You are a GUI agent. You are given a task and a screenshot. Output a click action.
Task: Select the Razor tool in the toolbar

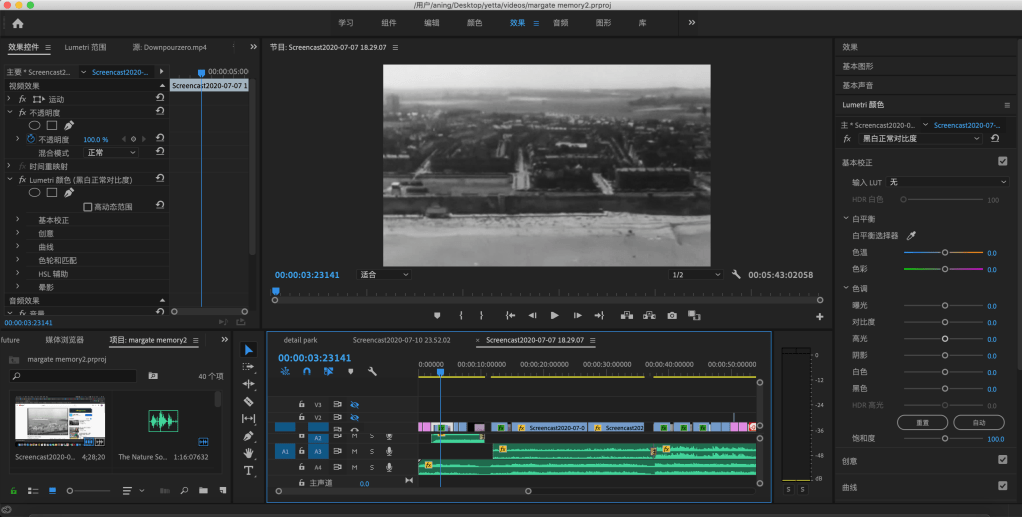pyautogui.click(x=248, y=401)
